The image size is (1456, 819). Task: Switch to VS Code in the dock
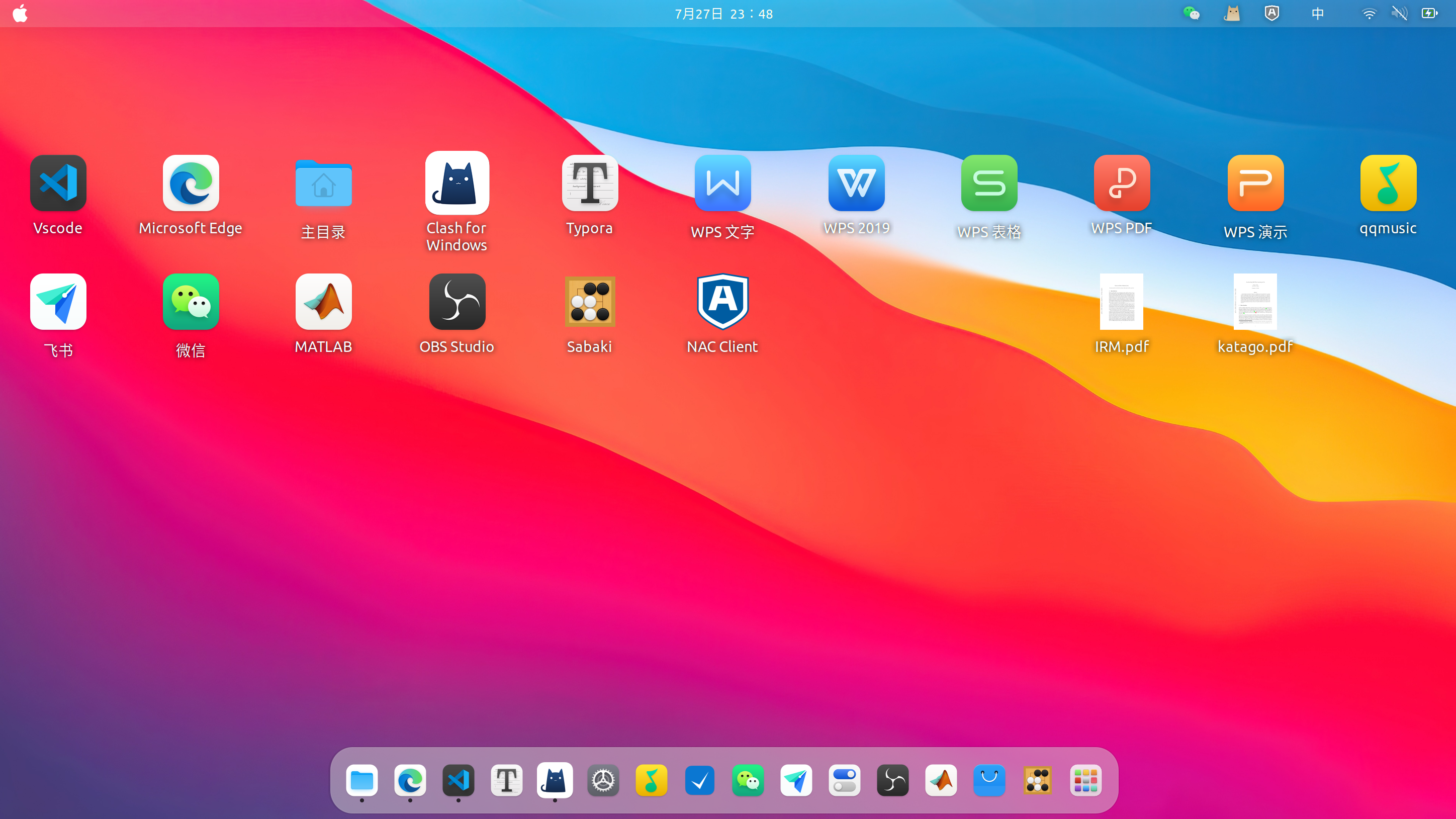459,781
